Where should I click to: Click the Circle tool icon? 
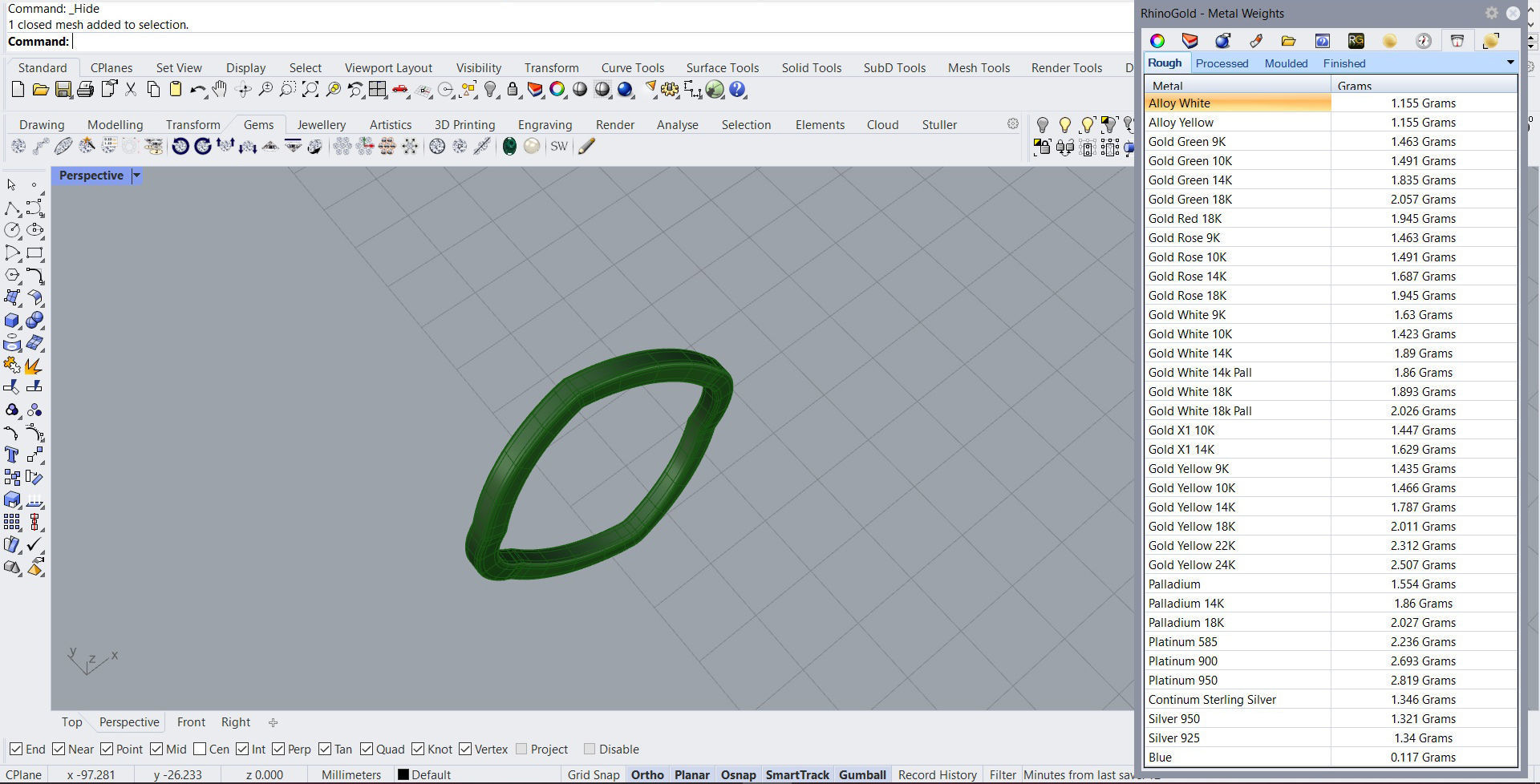click(x=12, y=231)
